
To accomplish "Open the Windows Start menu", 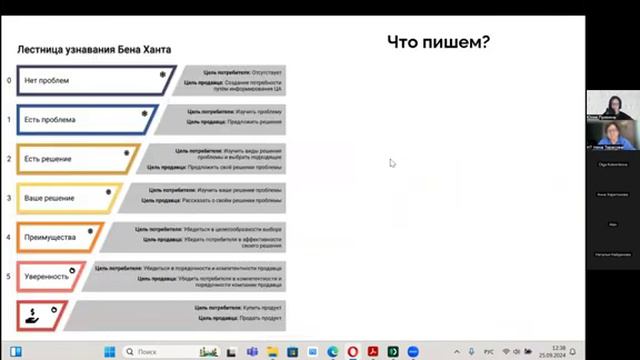I will tap(109, 351).
